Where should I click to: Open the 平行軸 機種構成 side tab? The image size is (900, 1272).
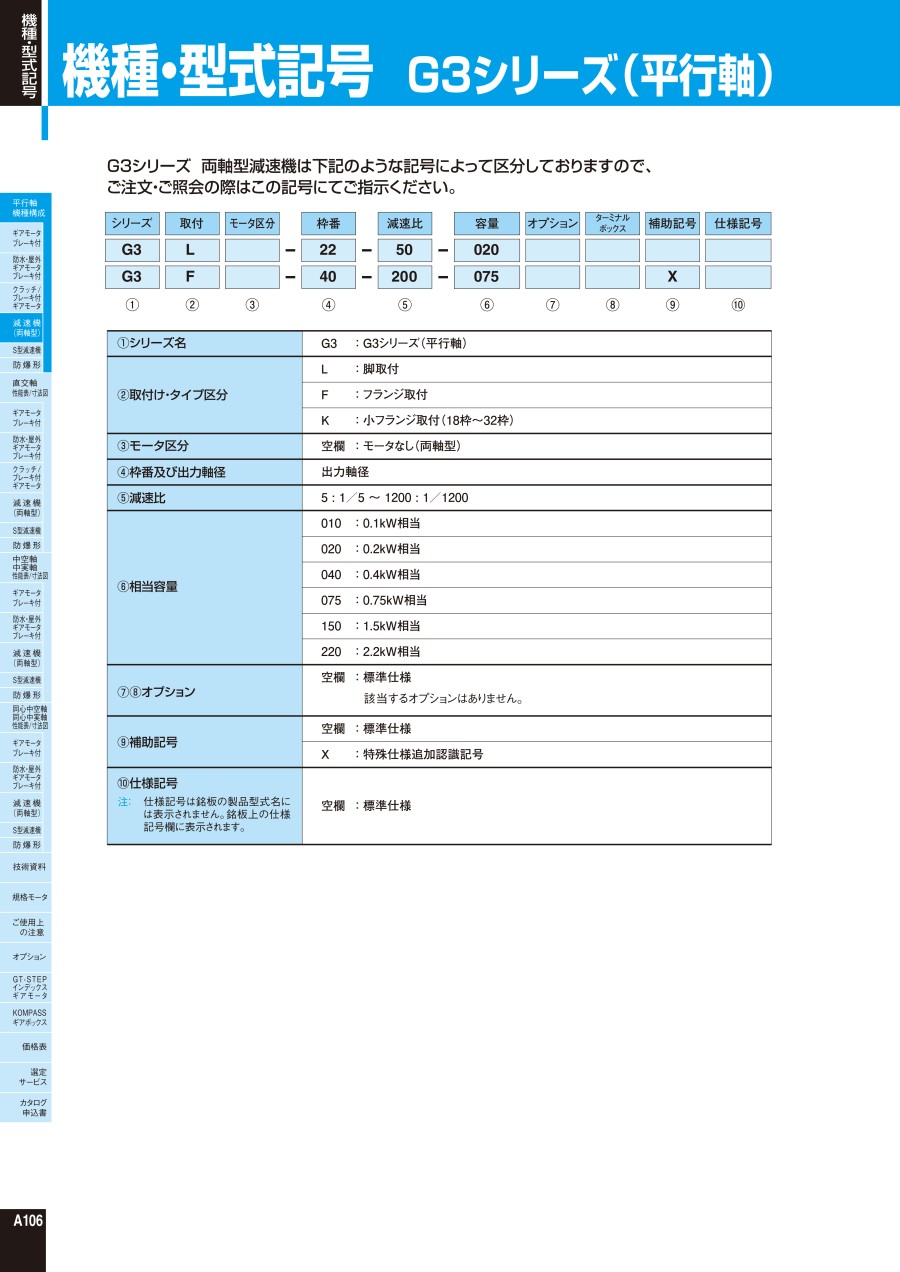click(26, 208)
